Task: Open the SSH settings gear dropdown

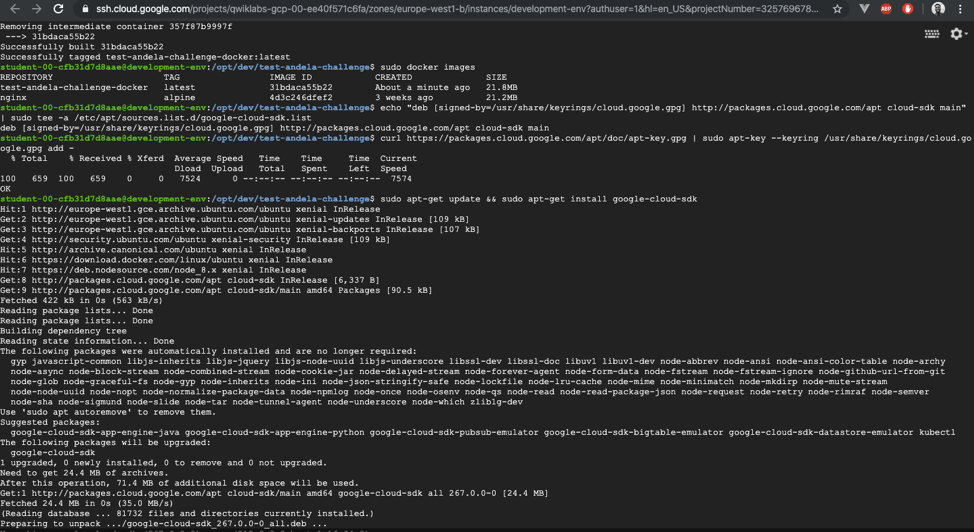Action: [958, 34]
